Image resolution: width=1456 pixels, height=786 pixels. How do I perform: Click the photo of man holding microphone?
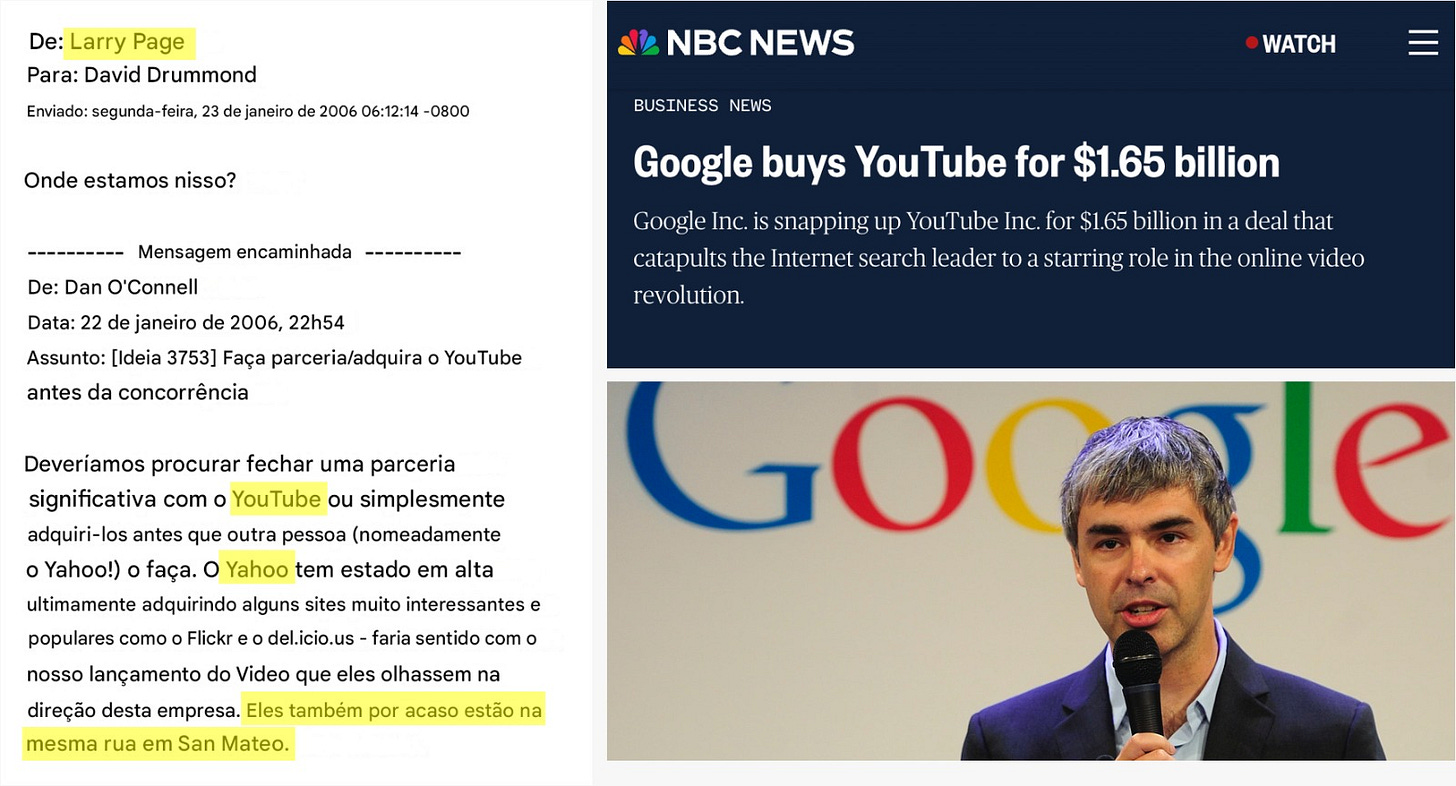pyautogui.click(x=1030, y=570)
